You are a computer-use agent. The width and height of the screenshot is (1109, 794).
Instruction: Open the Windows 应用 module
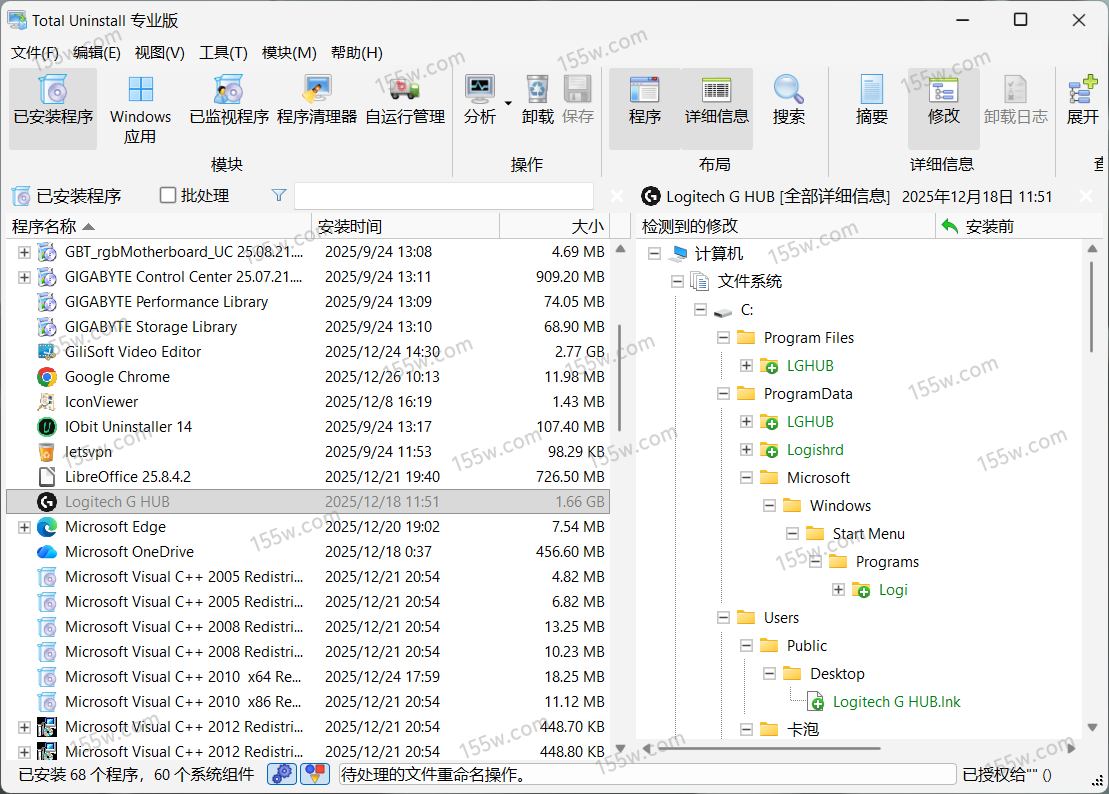[140, 106]
